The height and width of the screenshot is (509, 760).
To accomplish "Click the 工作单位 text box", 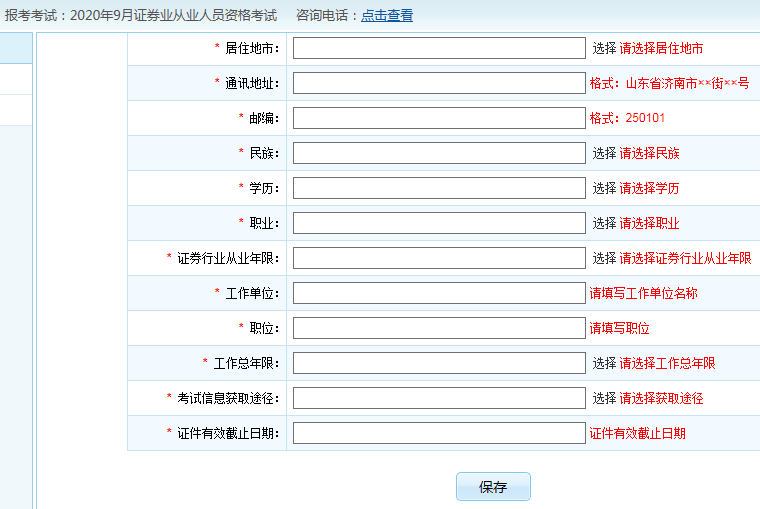I will [439, 293].
